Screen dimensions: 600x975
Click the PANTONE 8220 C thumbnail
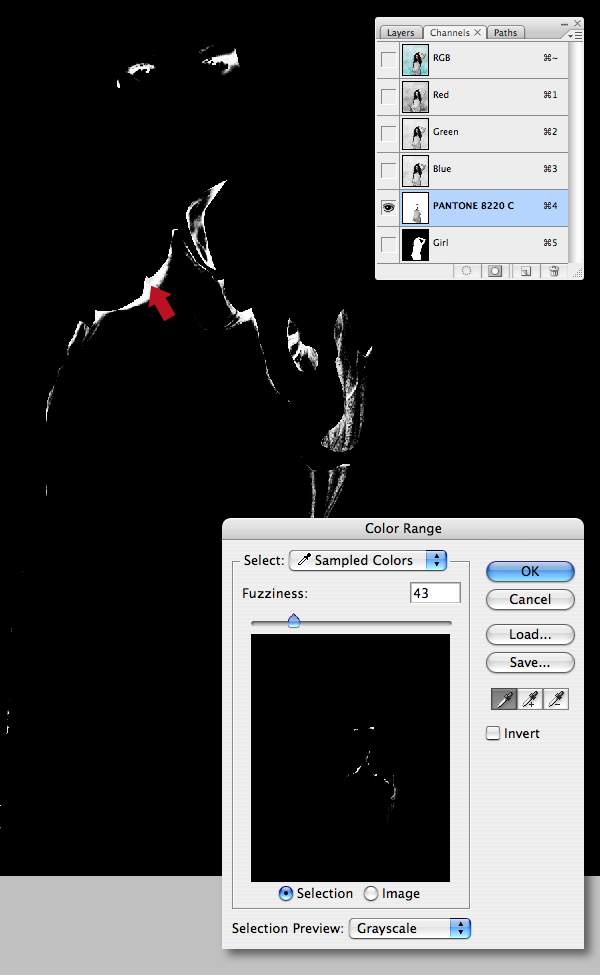pyautogui.click(x=415, y=208)
